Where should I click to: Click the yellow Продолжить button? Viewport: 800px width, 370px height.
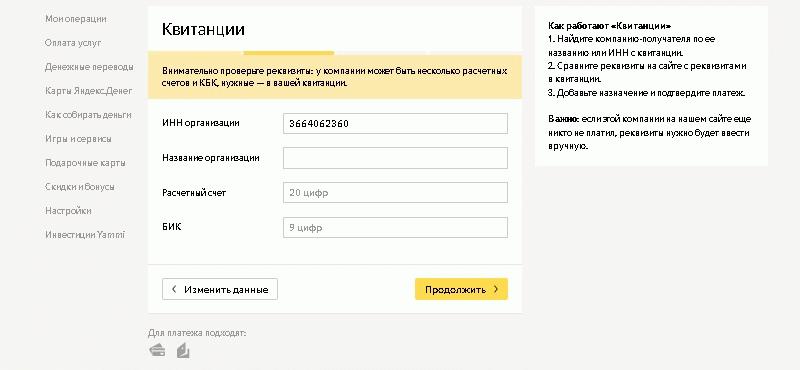(x=461, y=289)
